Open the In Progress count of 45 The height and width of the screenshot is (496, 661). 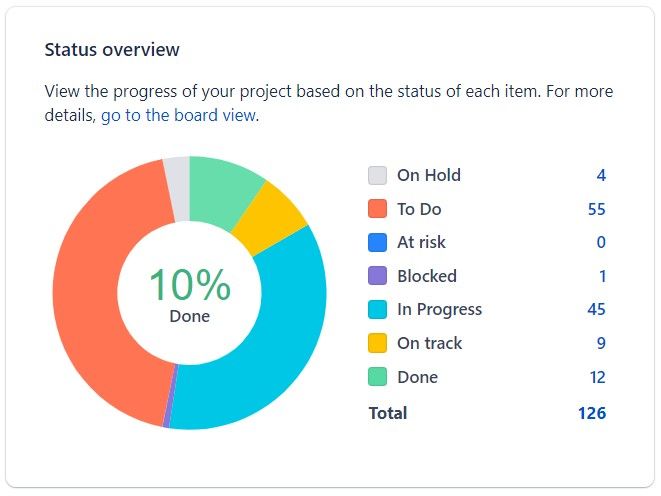click(596, 310)
